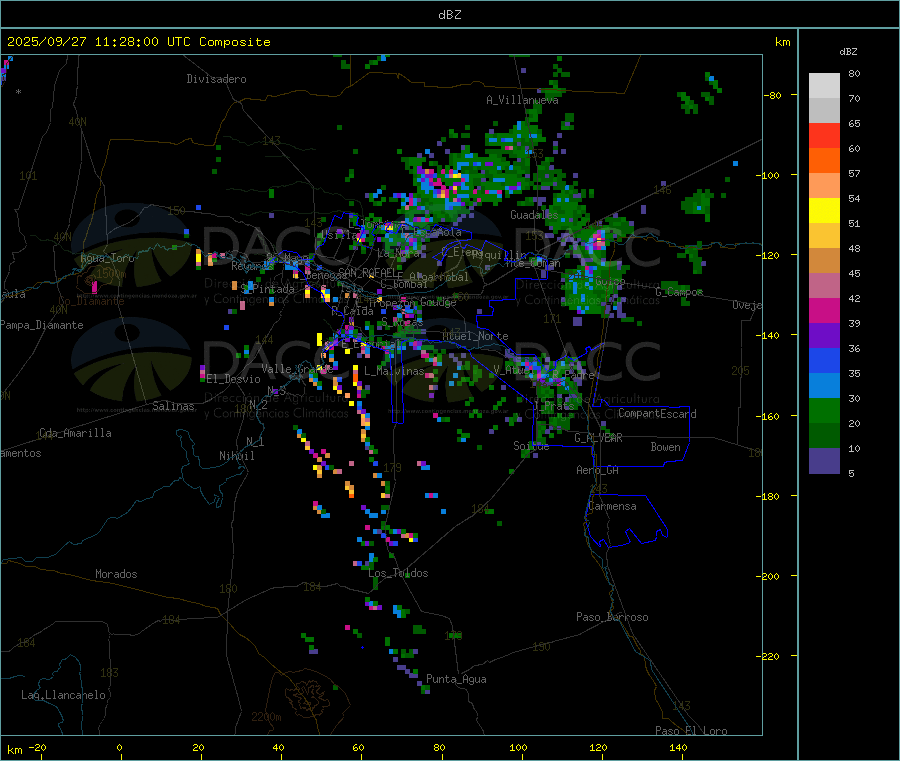Click the slate violet 10 dBZ swatch
The image size is (900, 761).
click(x=824, y=461)
